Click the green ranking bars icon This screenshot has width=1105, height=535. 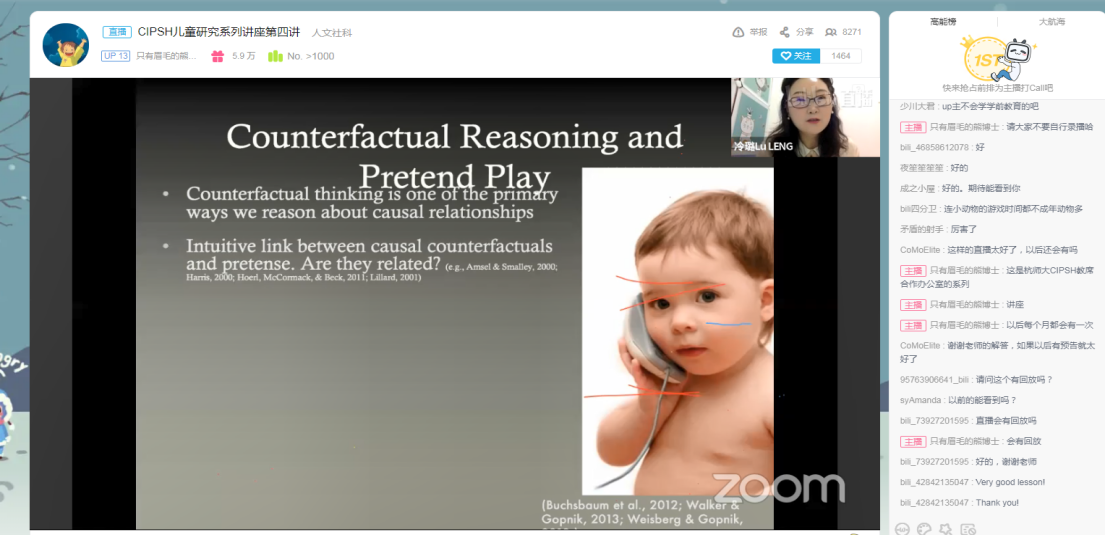275,56
